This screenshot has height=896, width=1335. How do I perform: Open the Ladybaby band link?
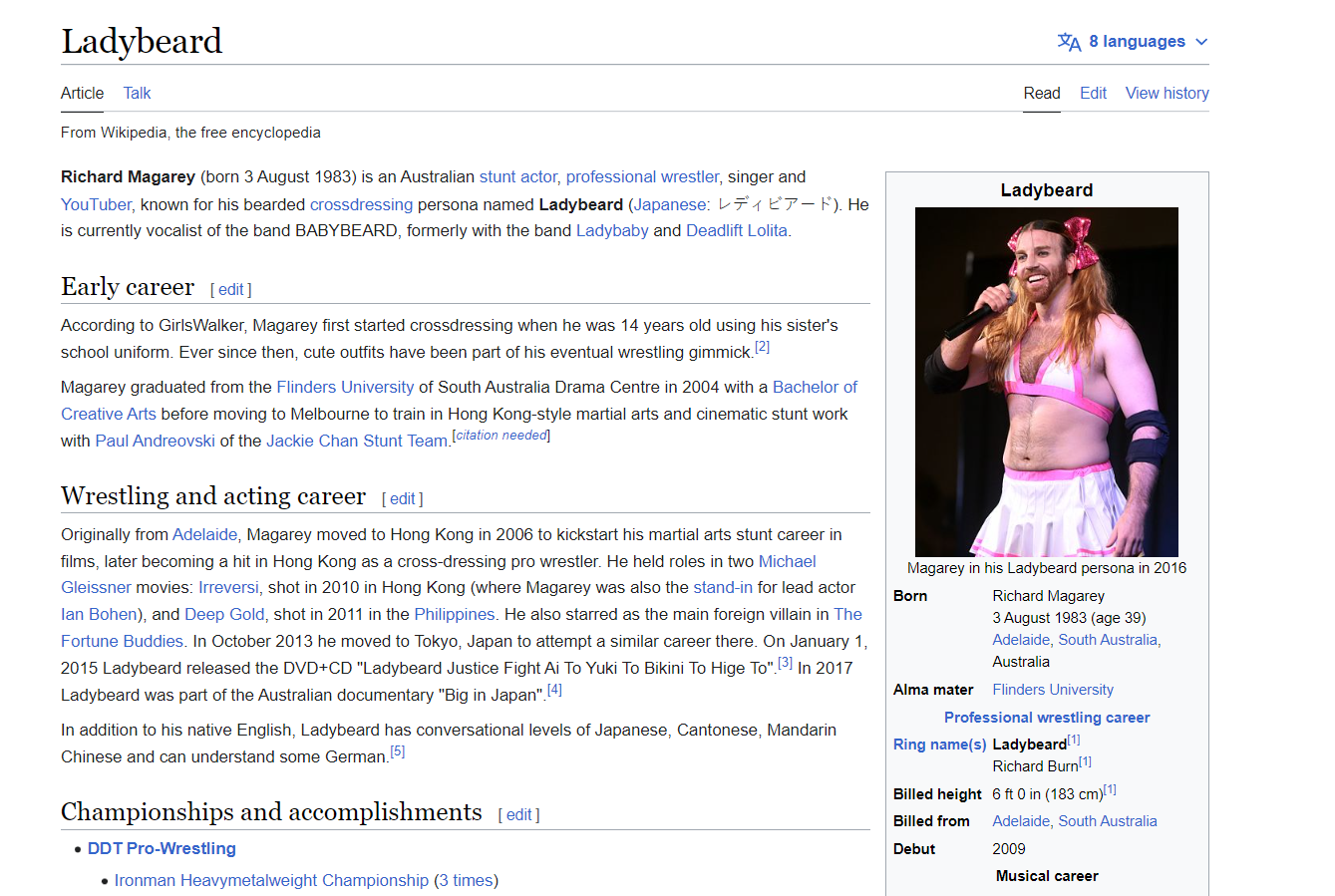612,230
